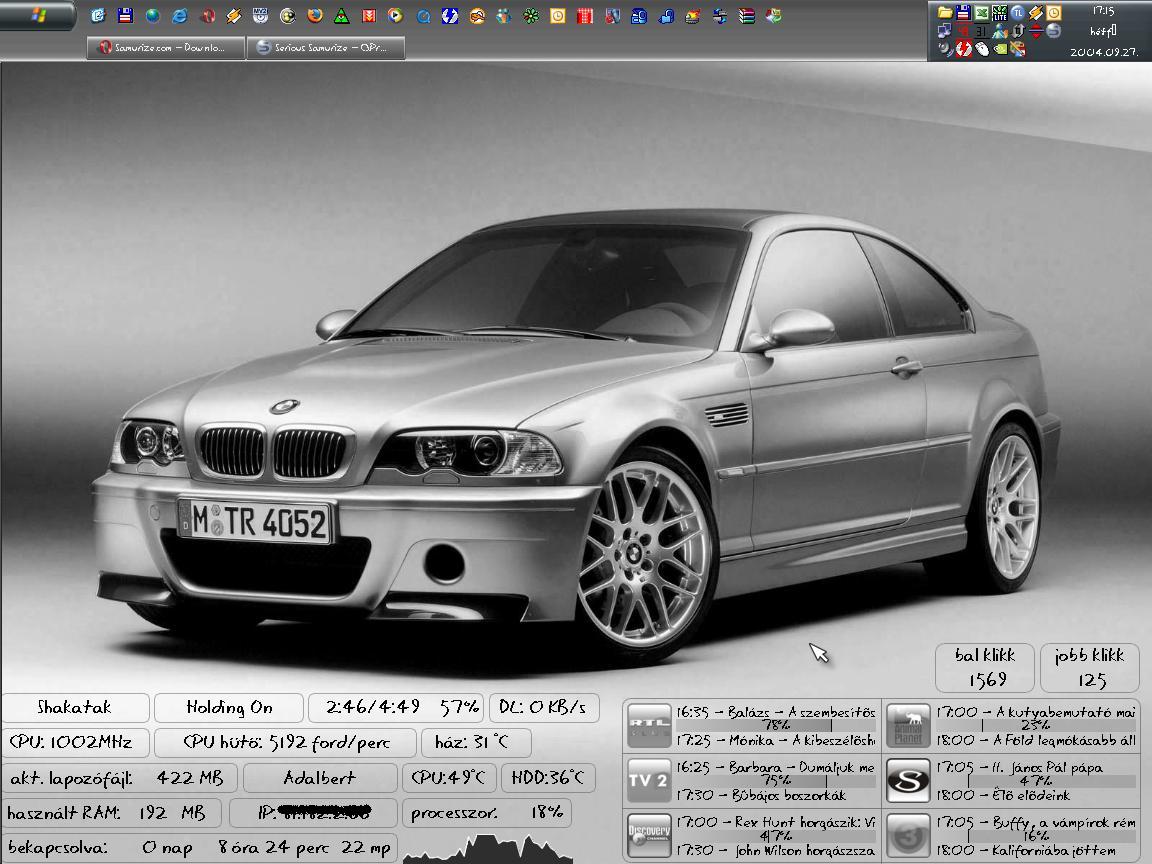The width and height of the screenshot is (1152, 864).
Task: Launch Windows Media Player from quick launch
Action: coord(395,15)
